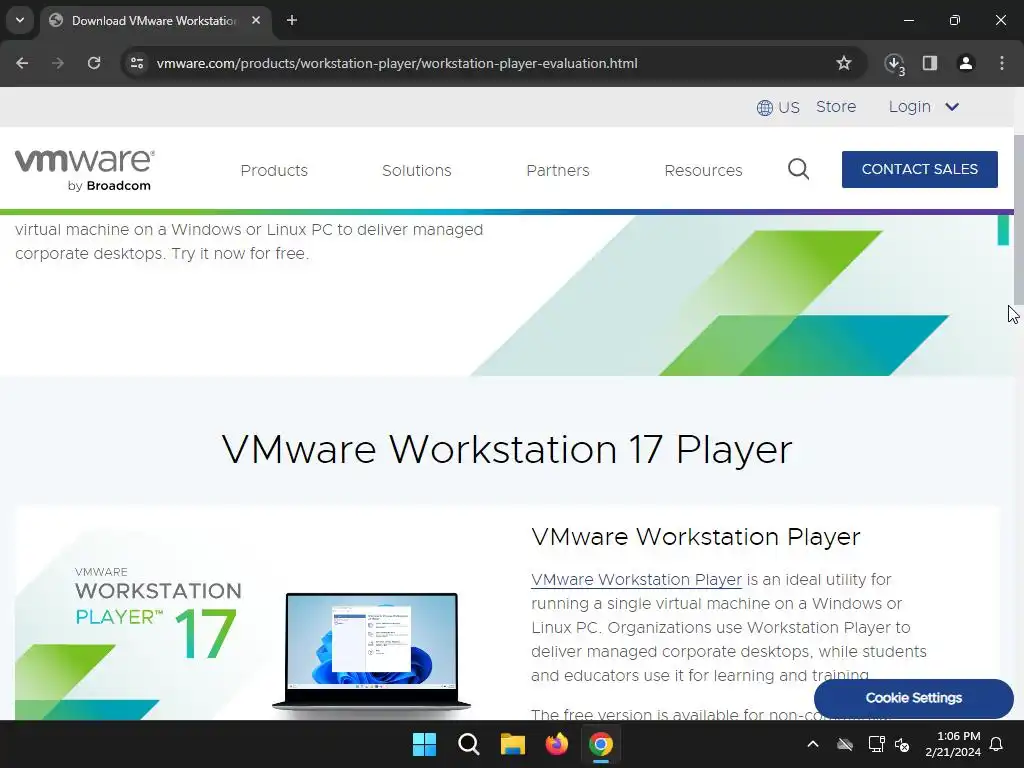Show hidden system tray icons

coord(813,744)
